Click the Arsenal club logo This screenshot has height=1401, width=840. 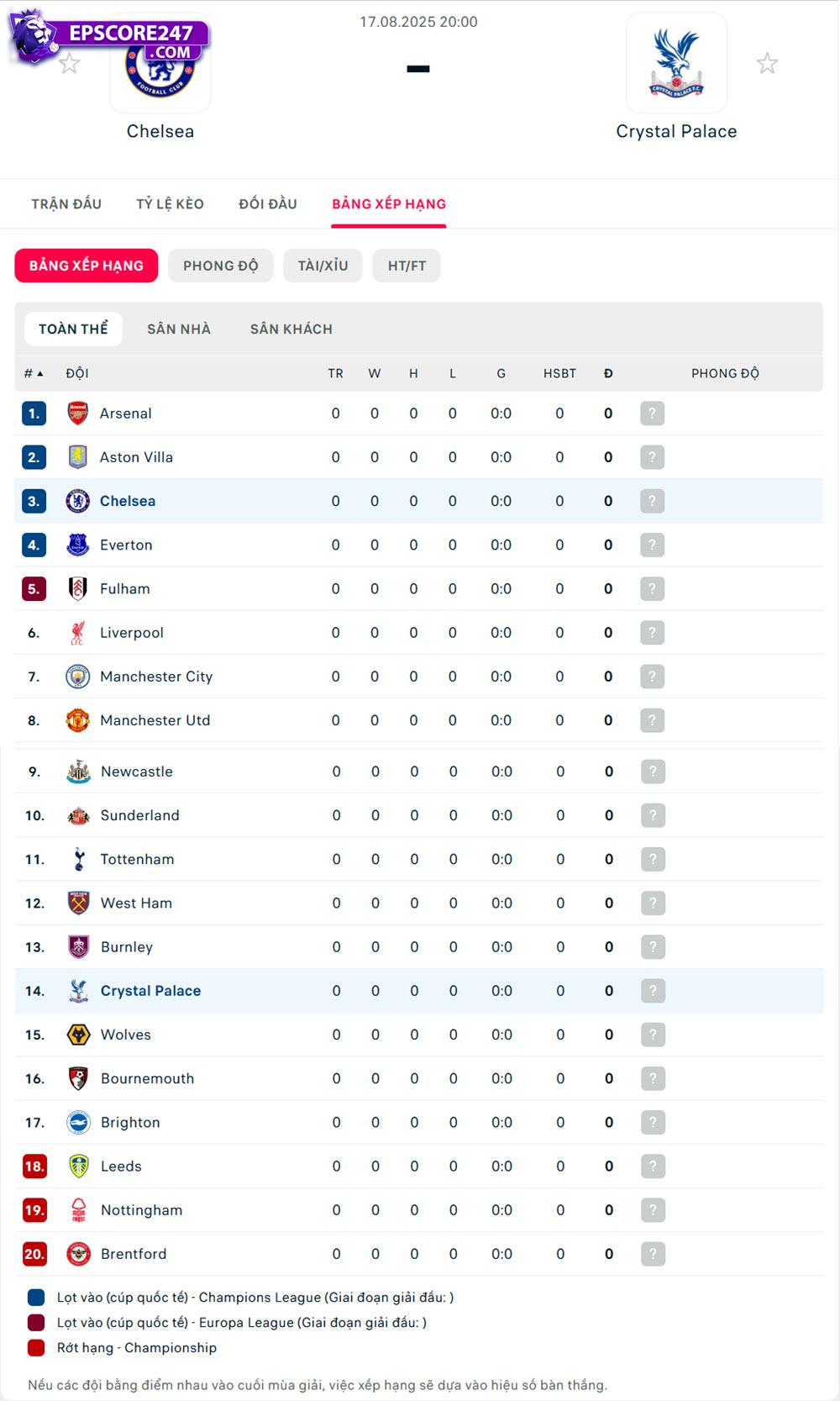click(78, 413)
